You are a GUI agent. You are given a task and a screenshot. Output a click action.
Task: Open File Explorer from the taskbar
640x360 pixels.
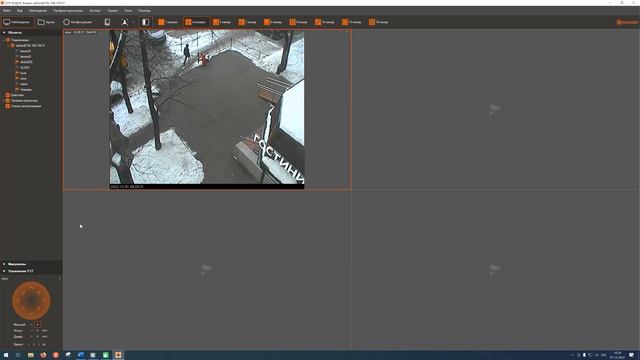click(31, 355)
